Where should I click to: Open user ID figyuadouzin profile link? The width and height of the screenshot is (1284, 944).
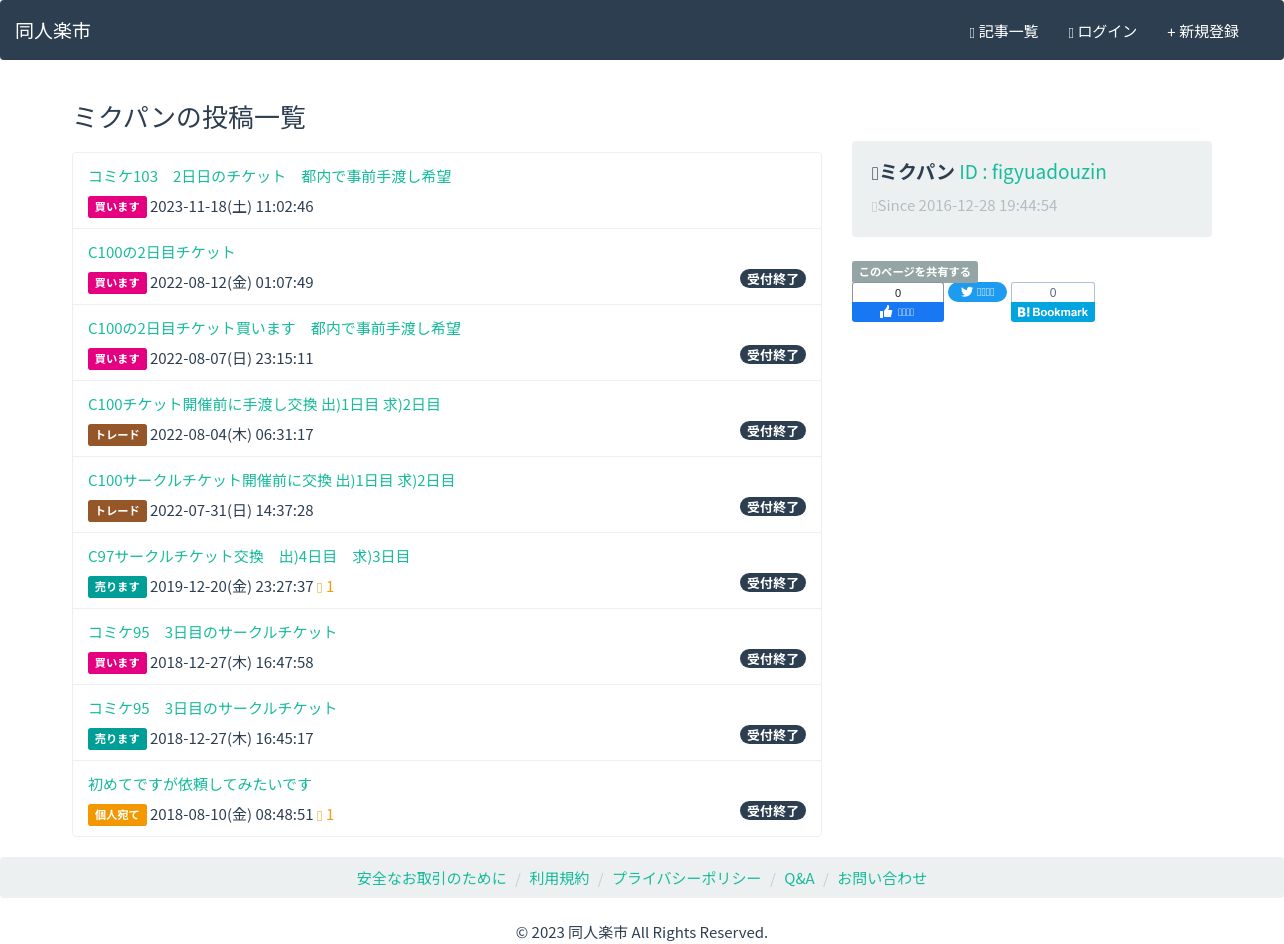[1033, 172]
